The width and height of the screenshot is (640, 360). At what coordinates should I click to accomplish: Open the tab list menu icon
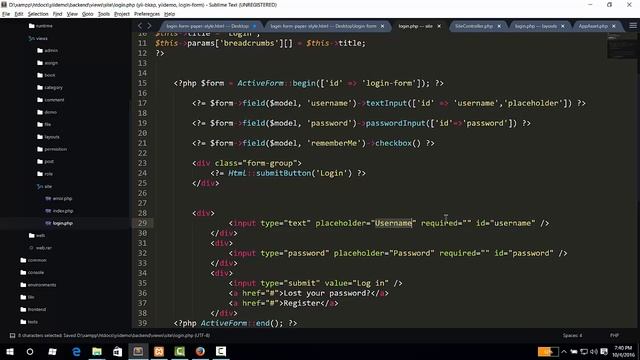pyautogui.click(x=633, y=26)
